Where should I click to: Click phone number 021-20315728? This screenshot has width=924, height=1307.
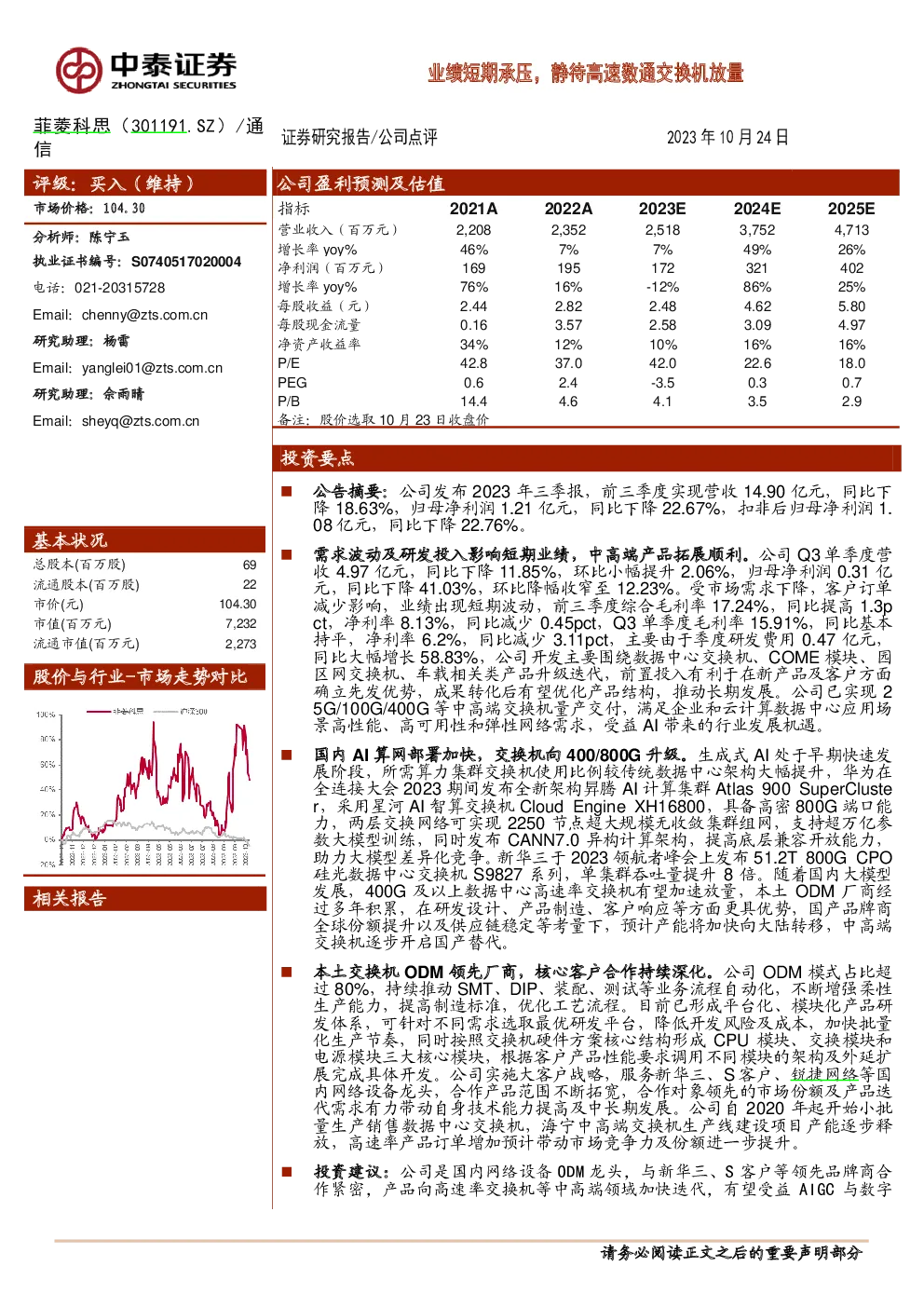coord(120,288)
